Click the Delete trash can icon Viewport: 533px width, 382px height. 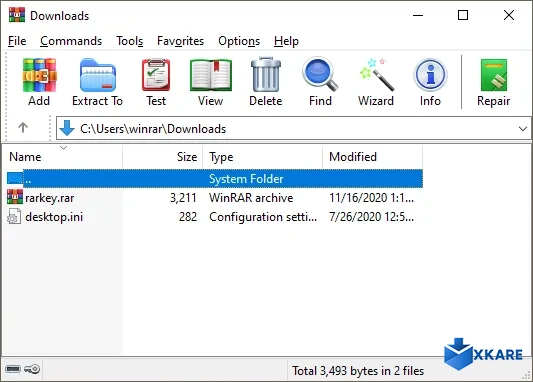pos(266,74)
